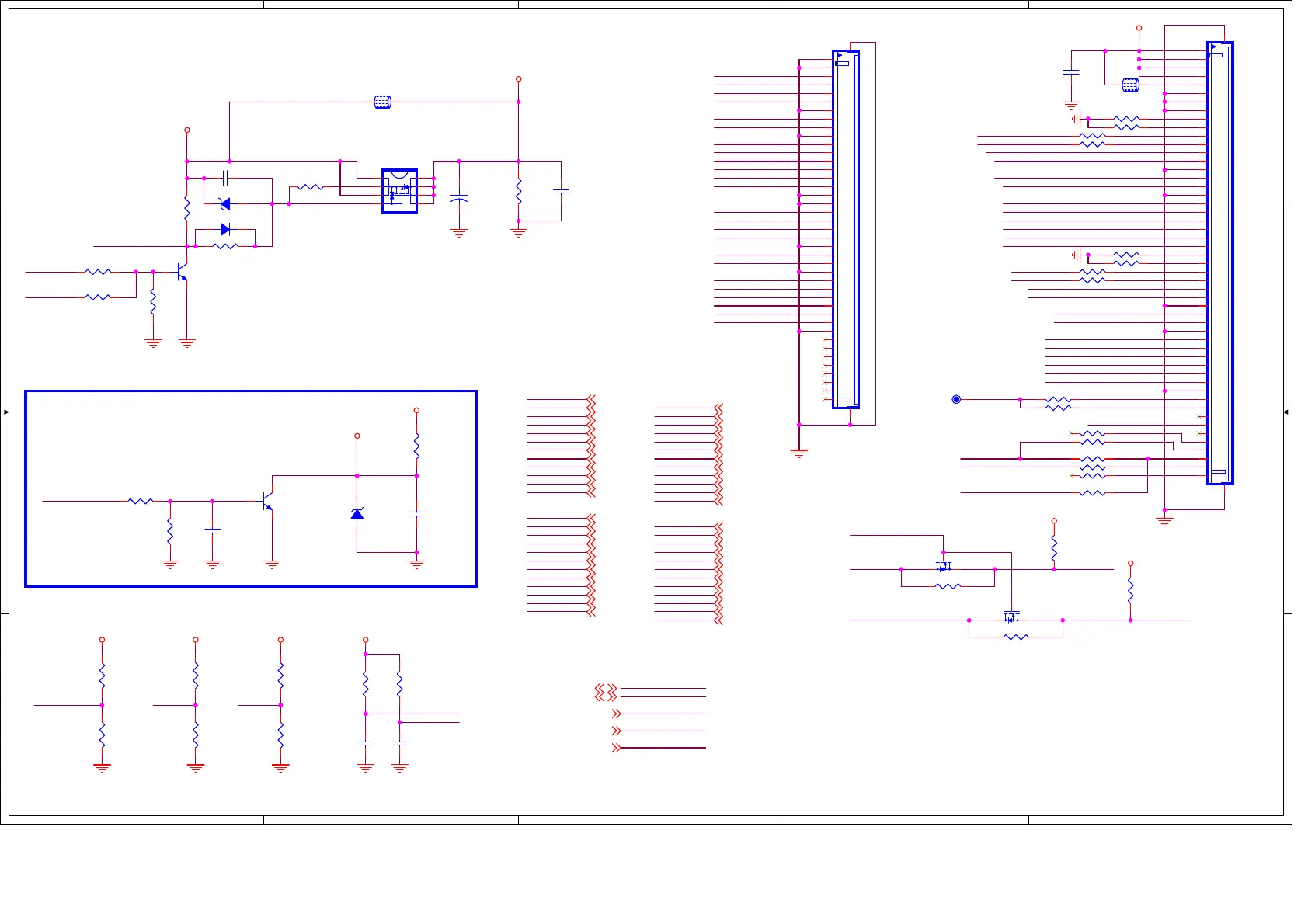Select the capacitor left of the right connector's ferrite bead
Image resolution: width=1308 pixels, height=924 pixels.
[1071, 71]
